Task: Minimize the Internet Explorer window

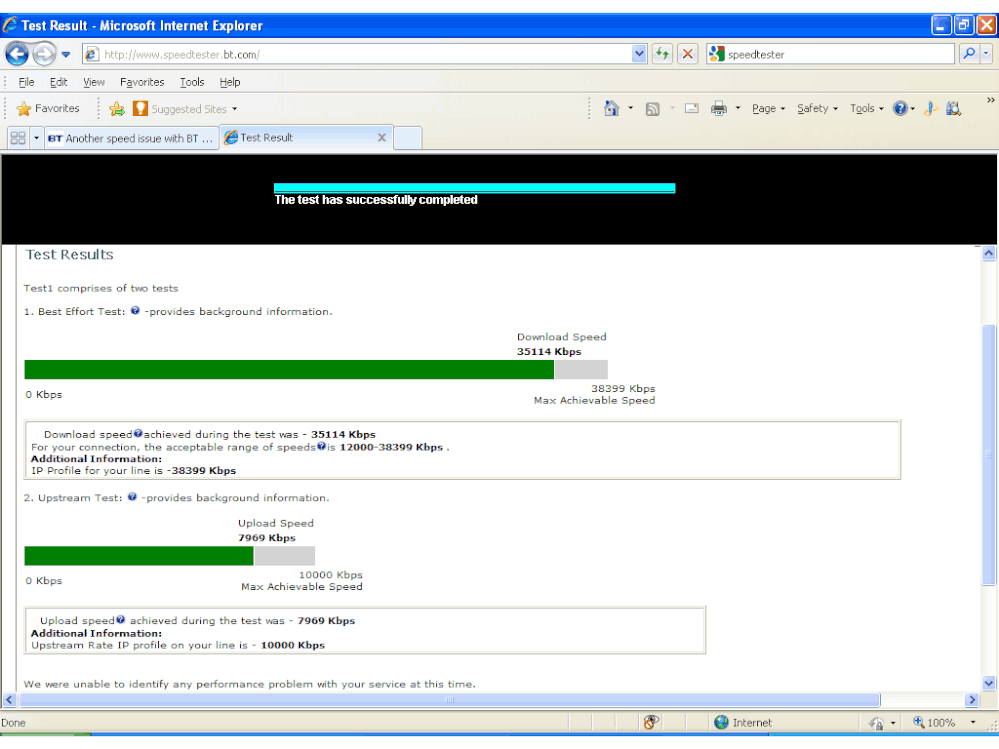Action: (x=941, y=25)
